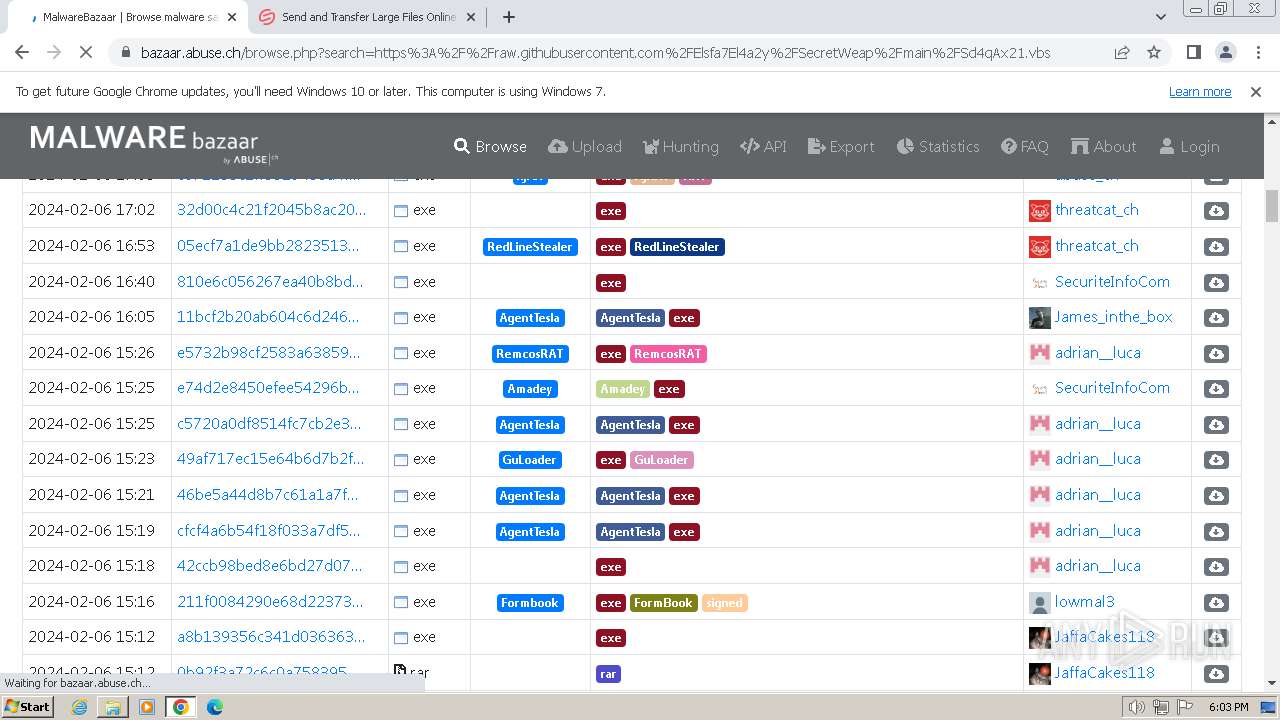Image resolution: width=1280 pixels, height=720 pixels.
Task: Download sample 05ecf7a1de9bb2823513 via cloud icon
Action: [x=1216, y=247]
